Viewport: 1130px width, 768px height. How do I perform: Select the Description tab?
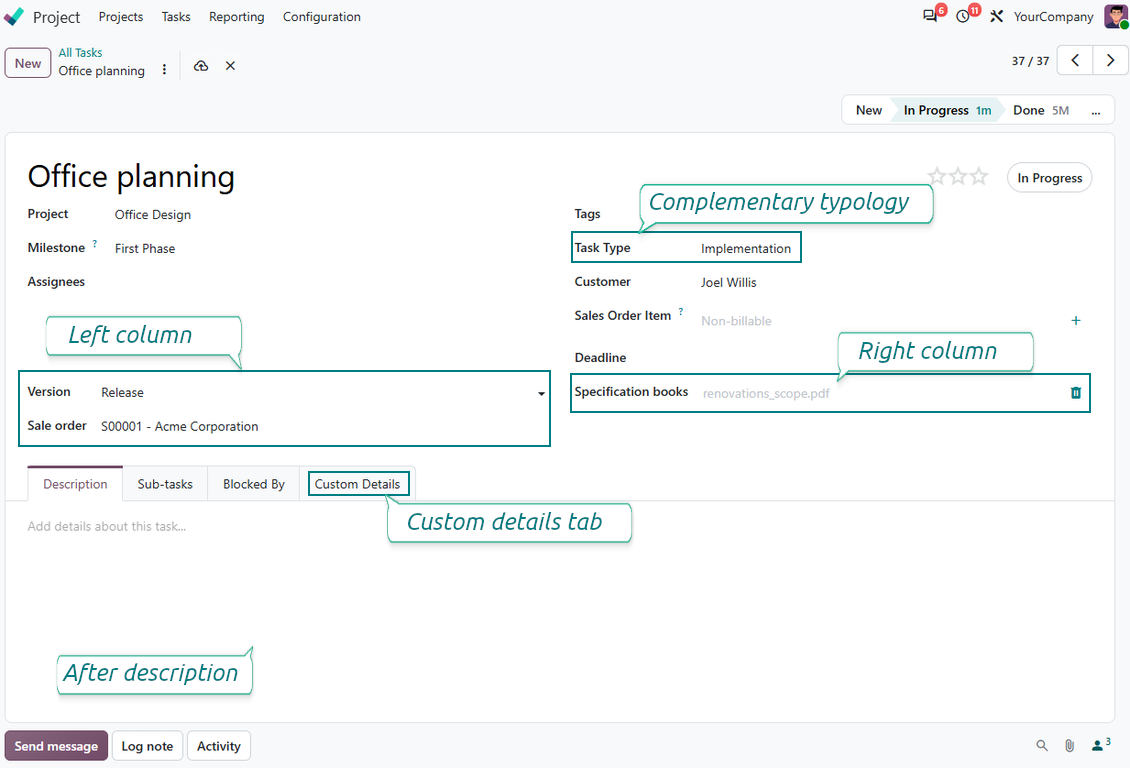(75, 484)
